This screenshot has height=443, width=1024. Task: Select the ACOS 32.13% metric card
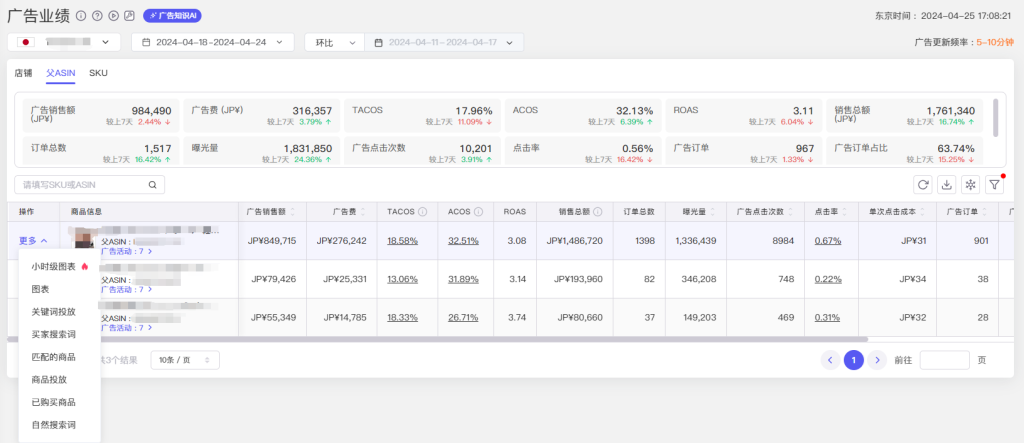click(583, 115)
